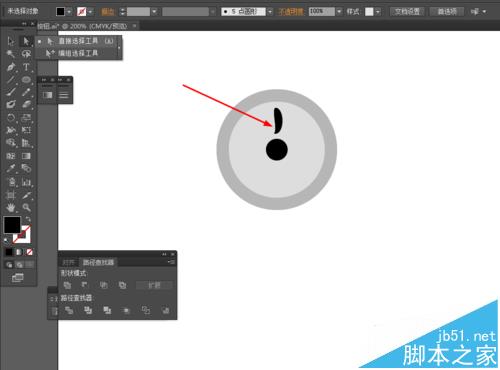Select the Width/Warp tool

coord(11,130)
